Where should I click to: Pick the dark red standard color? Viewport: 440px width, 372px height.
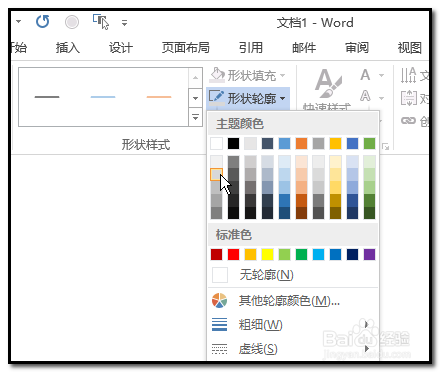[216, 255]
